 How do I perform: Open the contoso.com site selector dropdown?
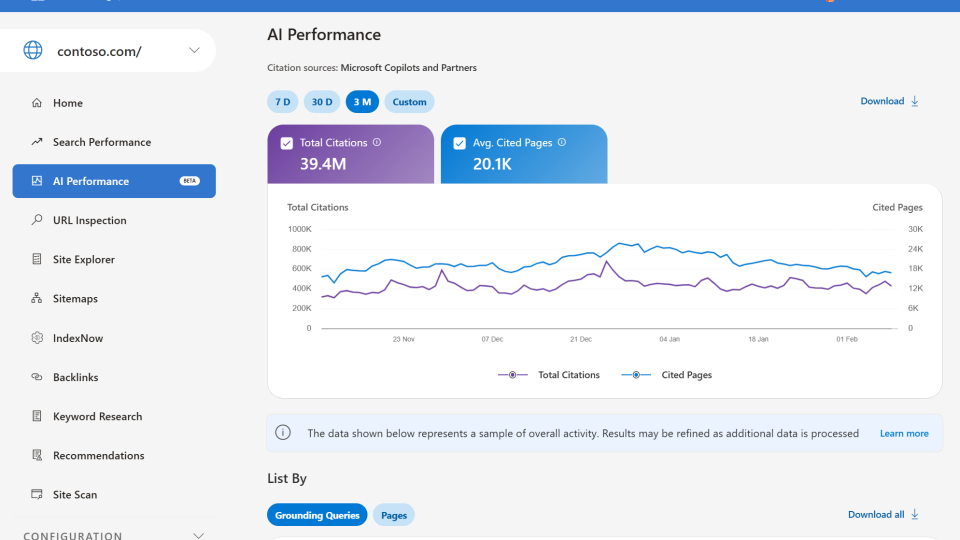[194, 51]
